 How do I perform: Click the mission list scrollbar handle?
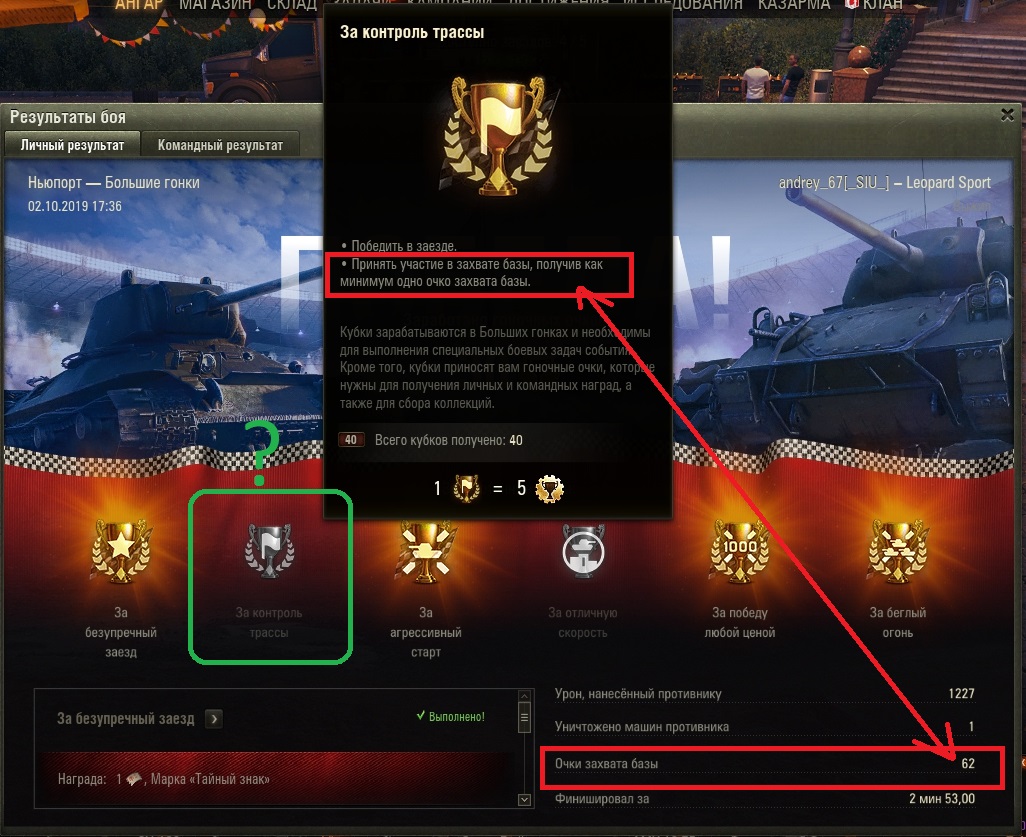coord(523,718)
